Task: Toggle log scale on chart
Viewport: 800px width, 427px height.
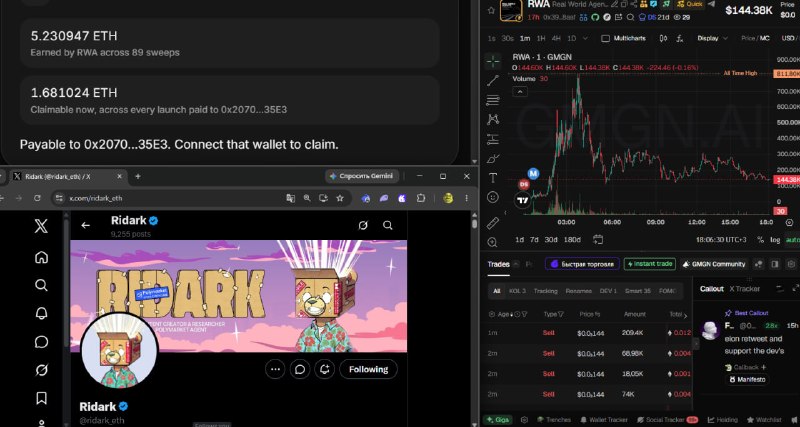Action: coord(775,239)
